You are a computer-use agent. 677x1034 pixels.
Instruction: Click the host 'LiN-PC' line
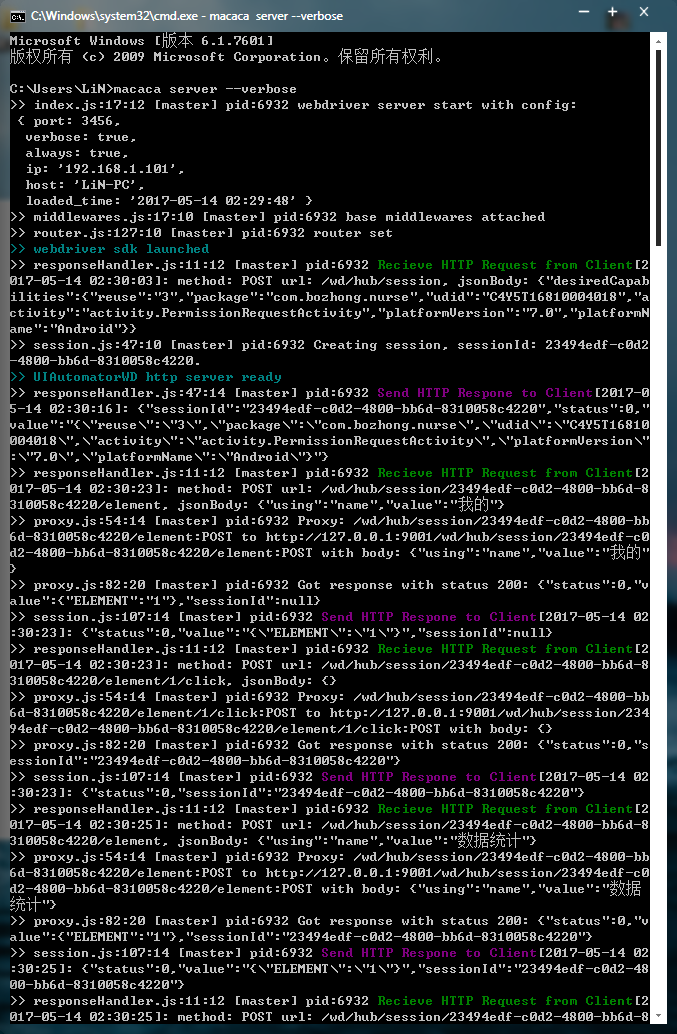tap(84, 185)
